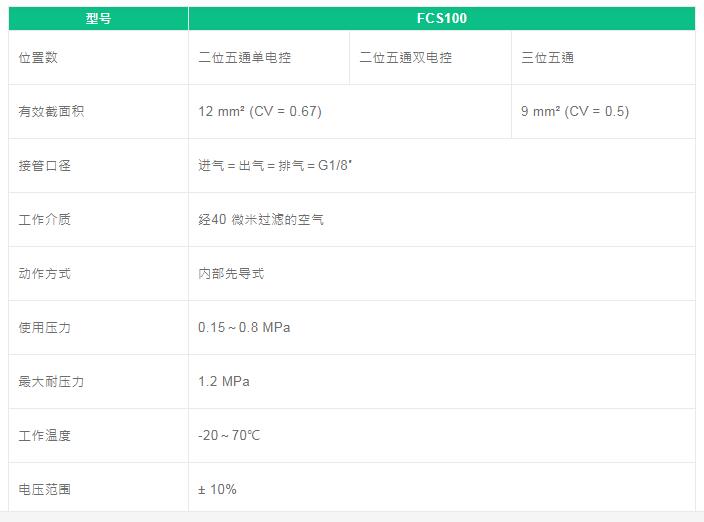Click the 电压范围 row label

45,490
